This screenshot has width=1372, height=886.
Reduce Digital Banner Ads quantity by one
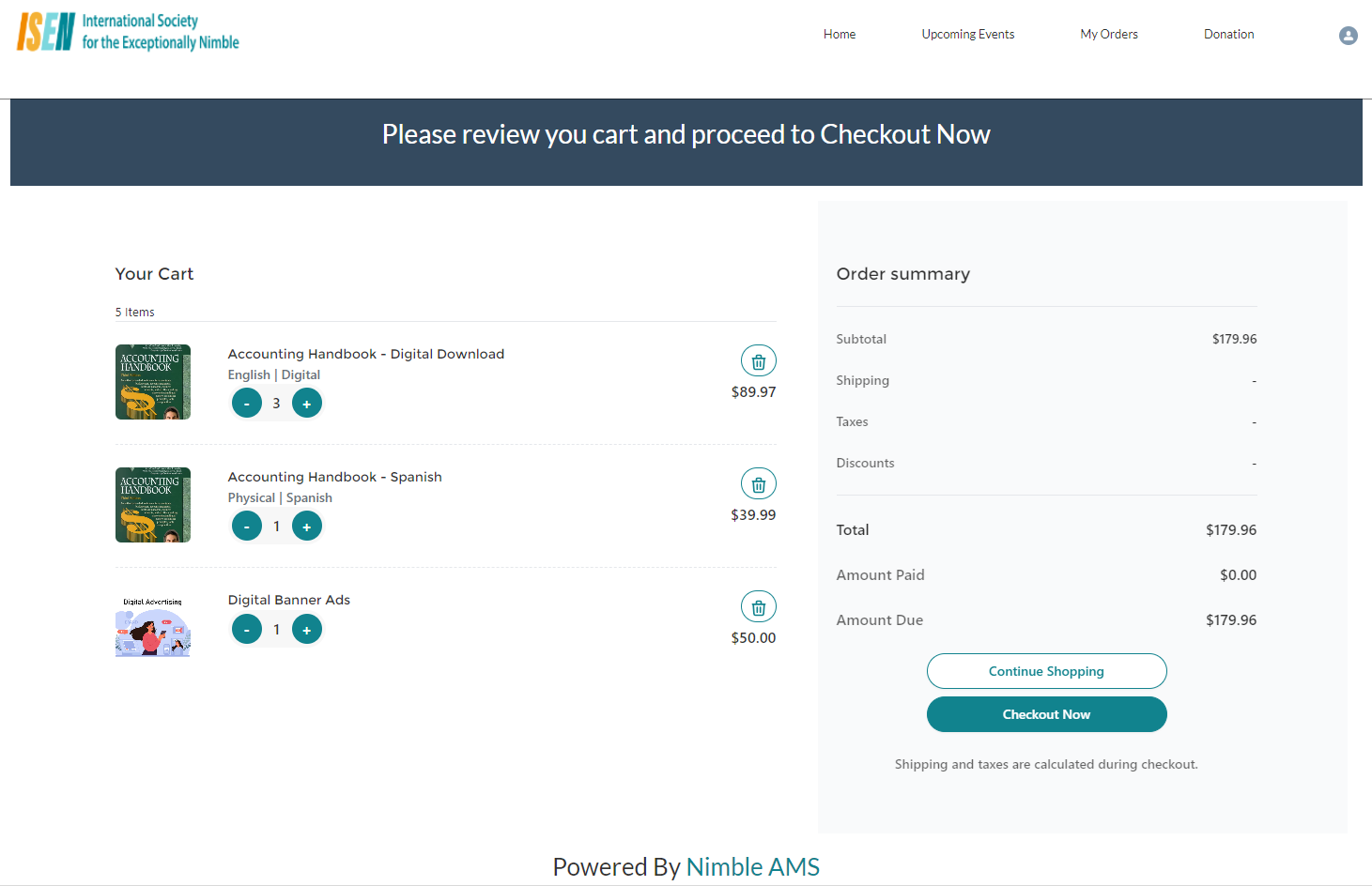(x=247, y=630)
